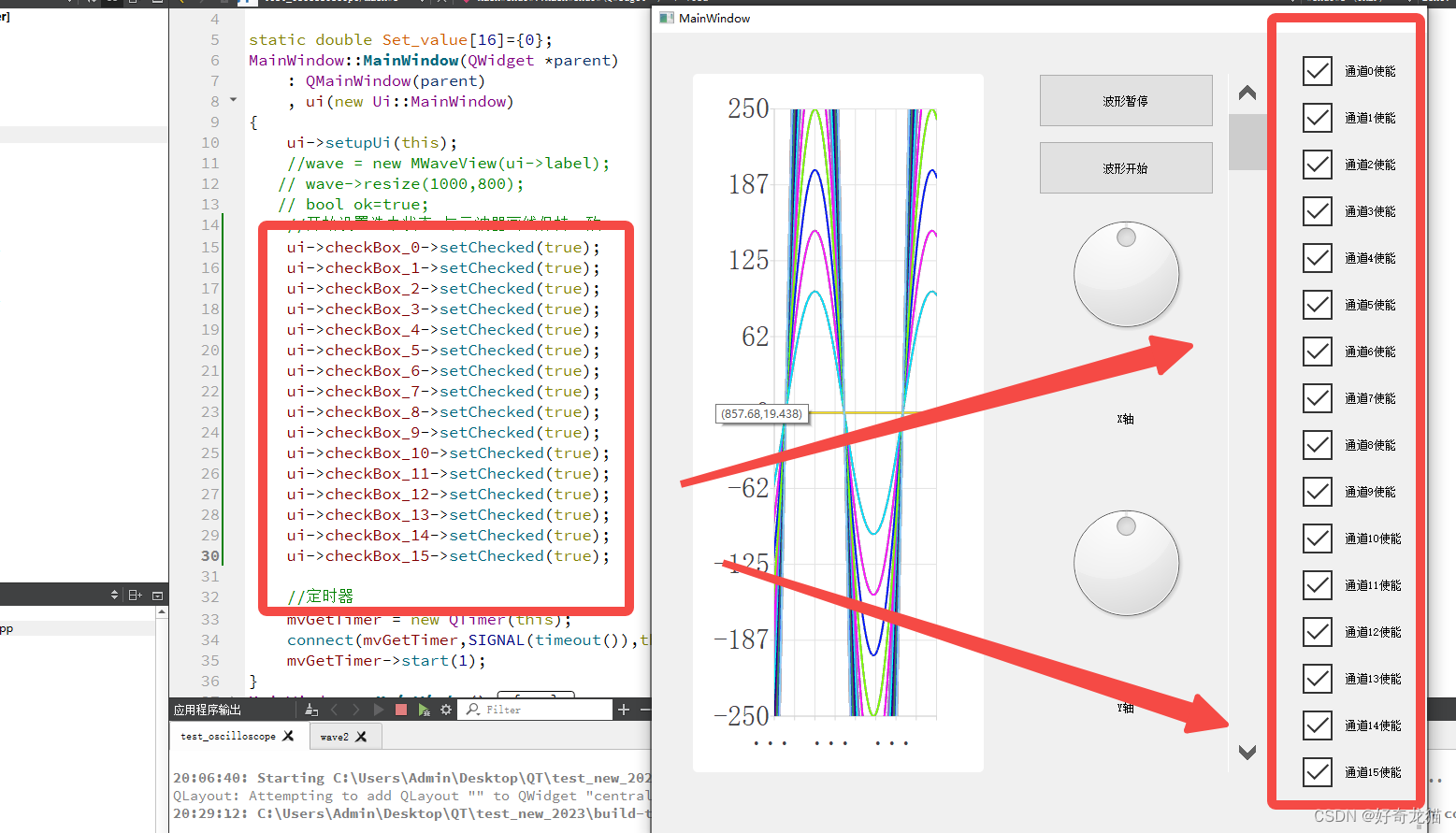Viewport: 1456px width, 833px height.
Task: Click code line checkBox_15->setChecked(true)
Action: pos(448,556)
